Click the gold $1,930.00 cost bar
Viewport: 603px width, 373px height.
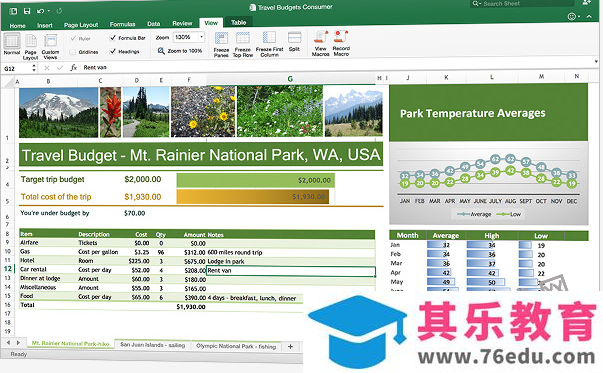coord(253,196)
